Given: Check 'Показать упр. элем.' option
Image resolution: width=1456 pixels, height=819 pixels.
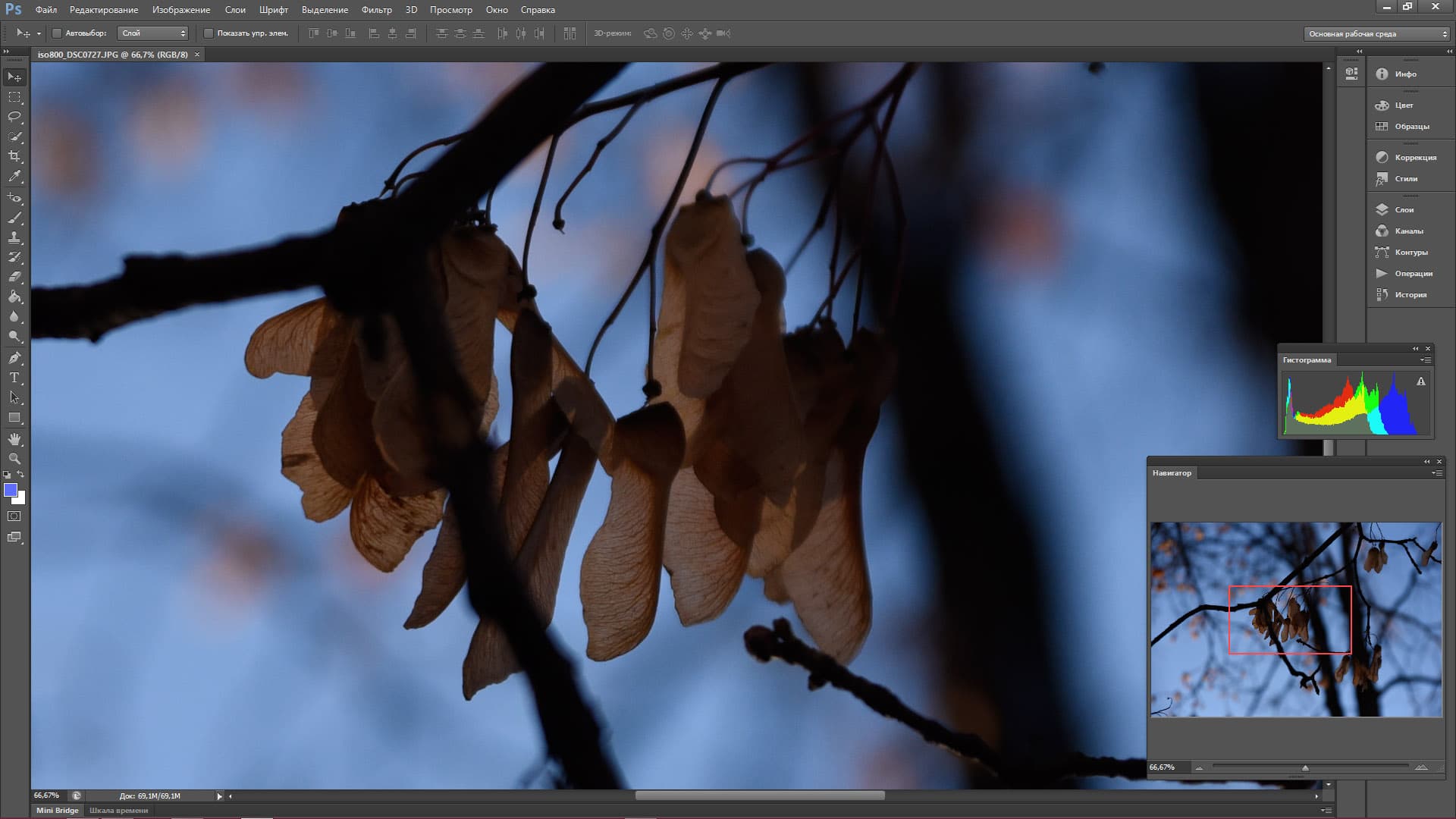Looking at the screenshot, I should (209, 33).
